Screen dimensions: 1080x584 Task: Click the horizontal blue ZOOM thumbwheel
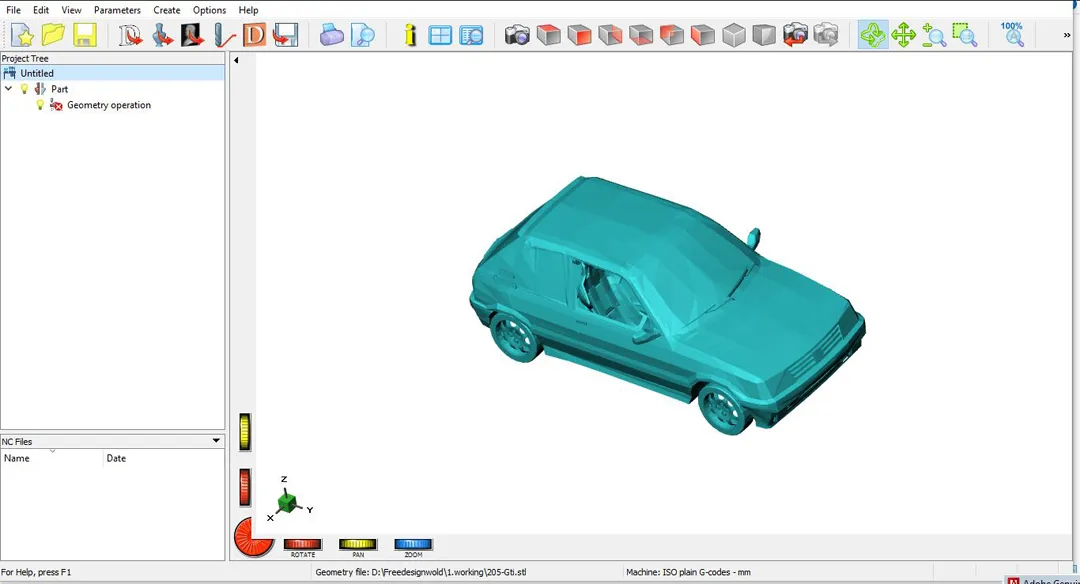click(x=413, y=544)
